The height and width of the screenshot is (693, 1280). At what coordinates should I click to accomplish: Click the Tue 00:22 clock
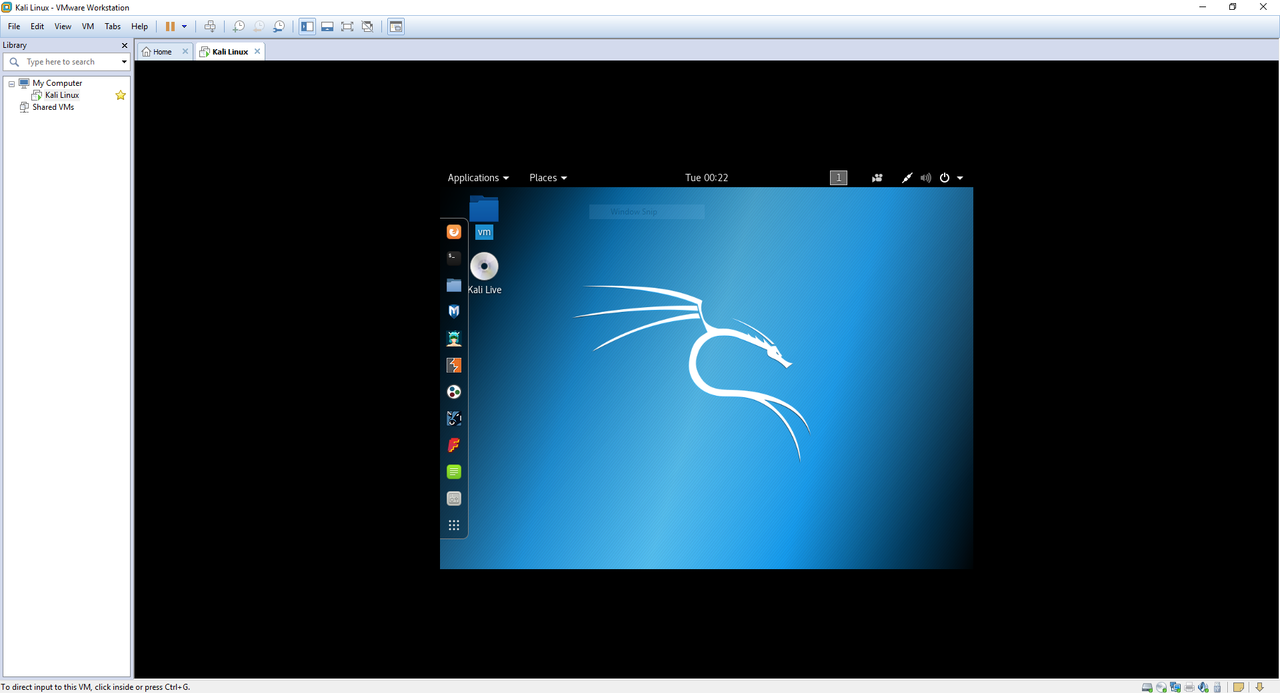706,178
